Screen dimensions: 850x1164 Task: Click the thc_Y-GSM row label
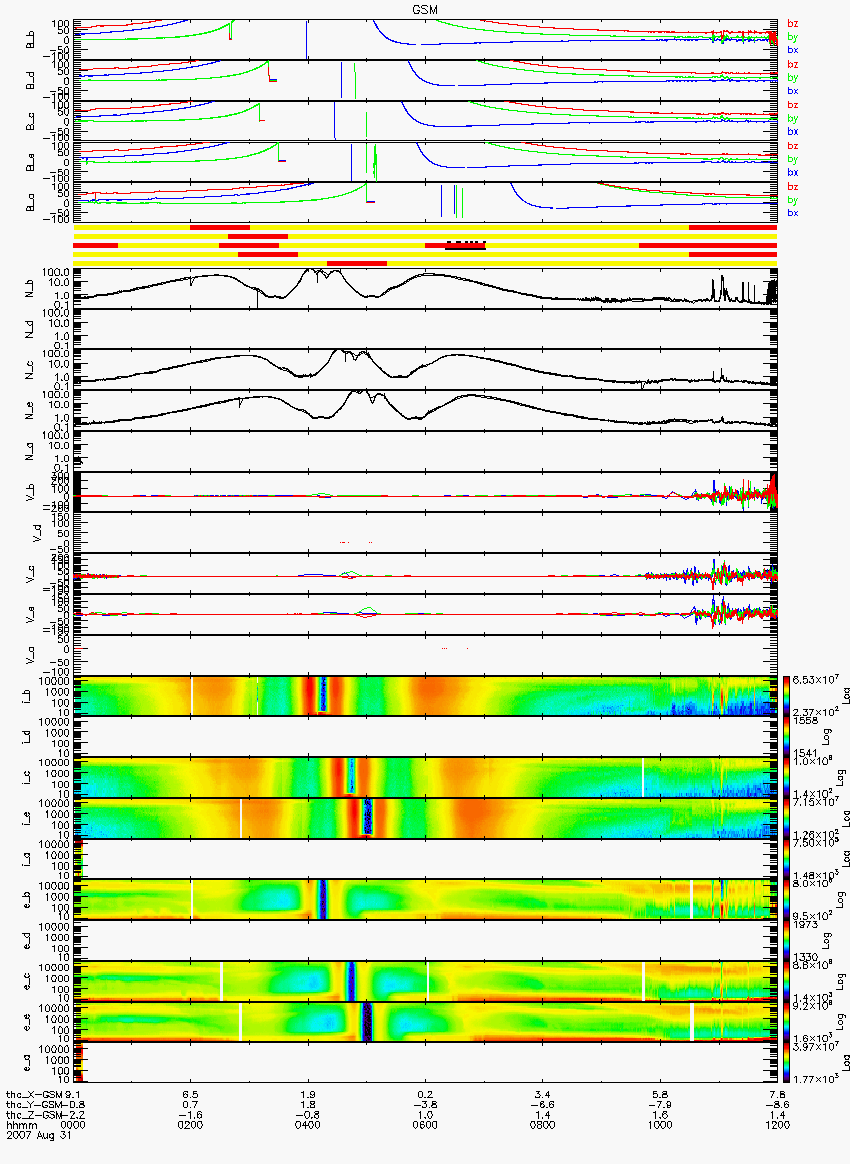point(34,1105)
